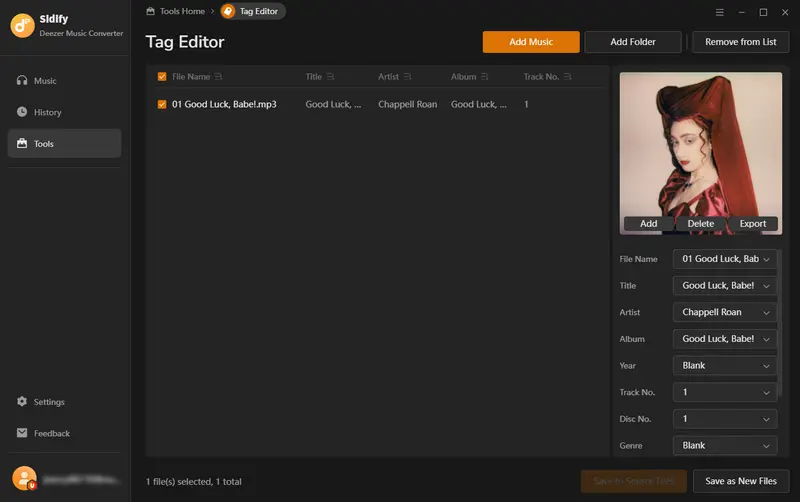Click the Sidify logo icon
This screenshot has height=502, width=800.
click(22, 26)
